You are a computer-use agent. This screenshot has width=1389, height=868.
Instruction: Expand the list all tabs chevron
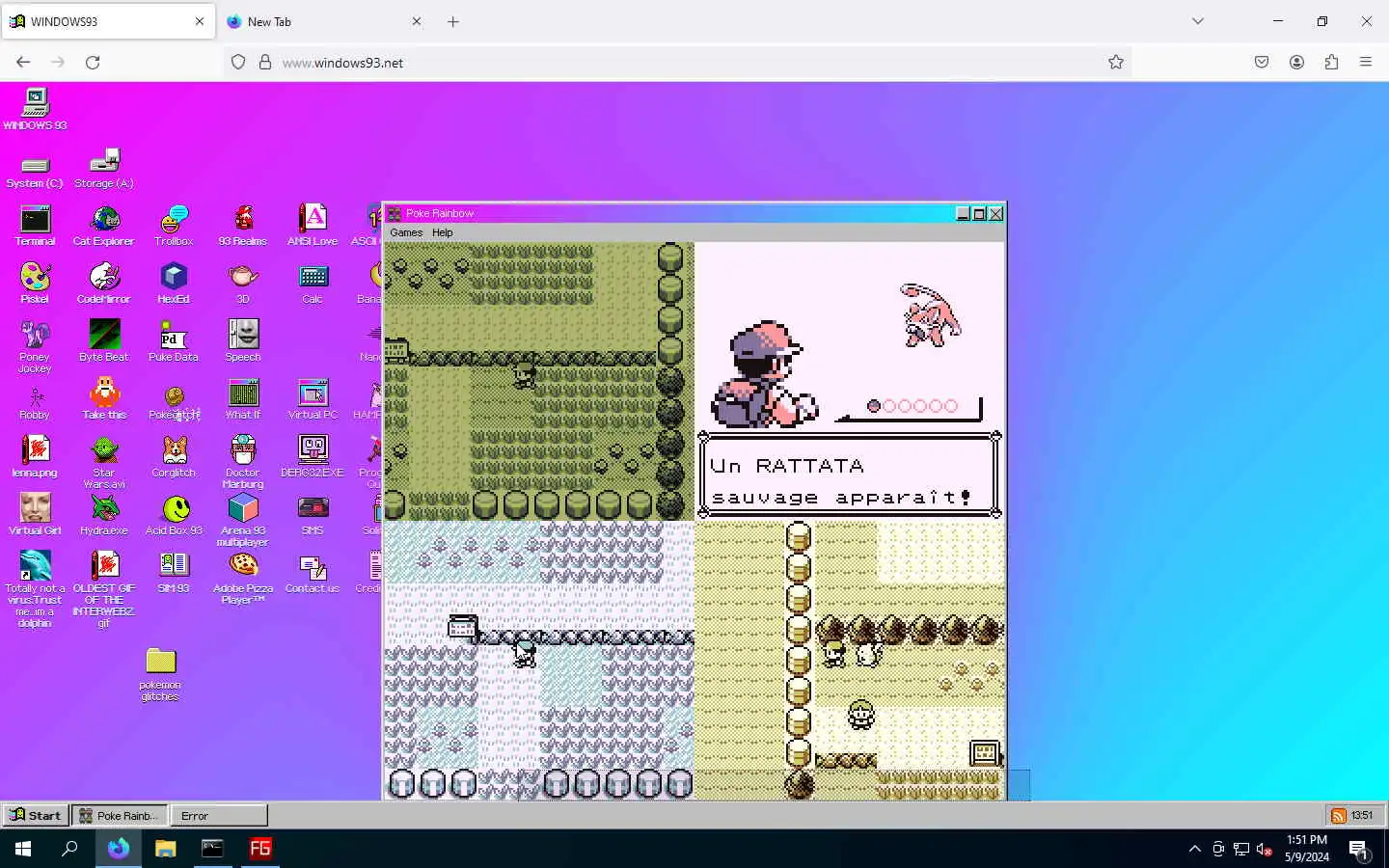[x=1198, y=21]
